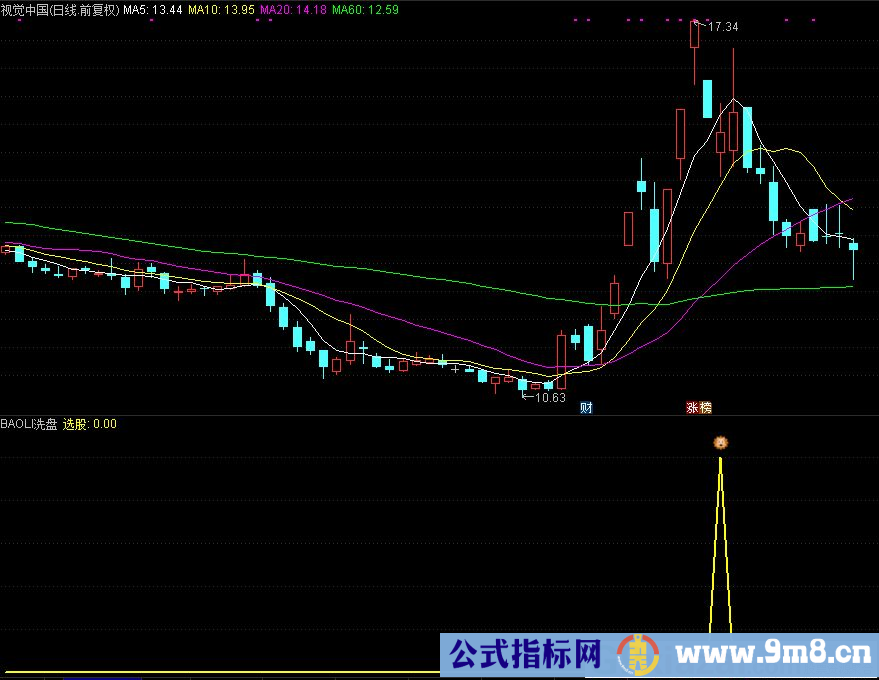Open the 视觉中国 stock title period selector
The image size is (879, 680).
(60, 10)
